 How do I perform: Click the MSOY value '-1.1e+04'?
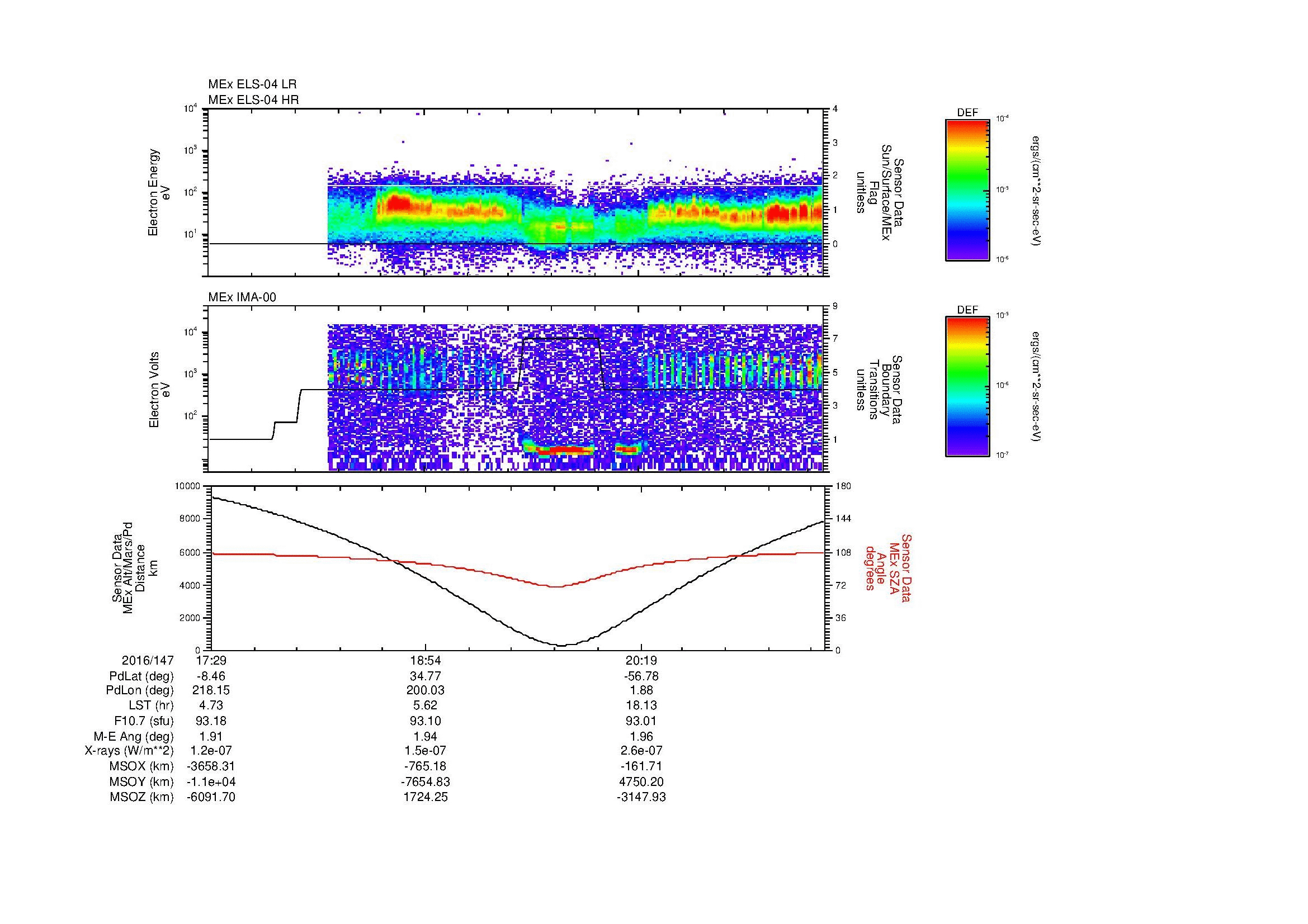[211, 781]
